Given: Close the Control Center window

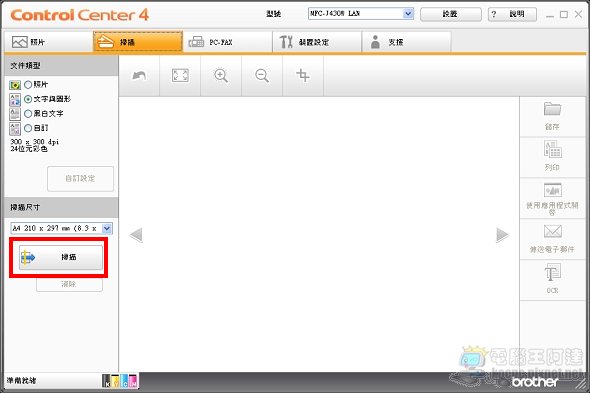Looking at the screenshot, I should pos(578,15).
